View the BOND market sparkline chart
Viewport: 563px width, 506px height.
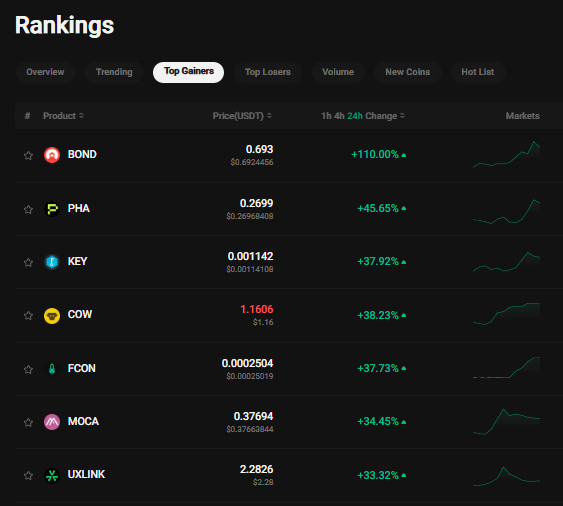tap(506, 155)
